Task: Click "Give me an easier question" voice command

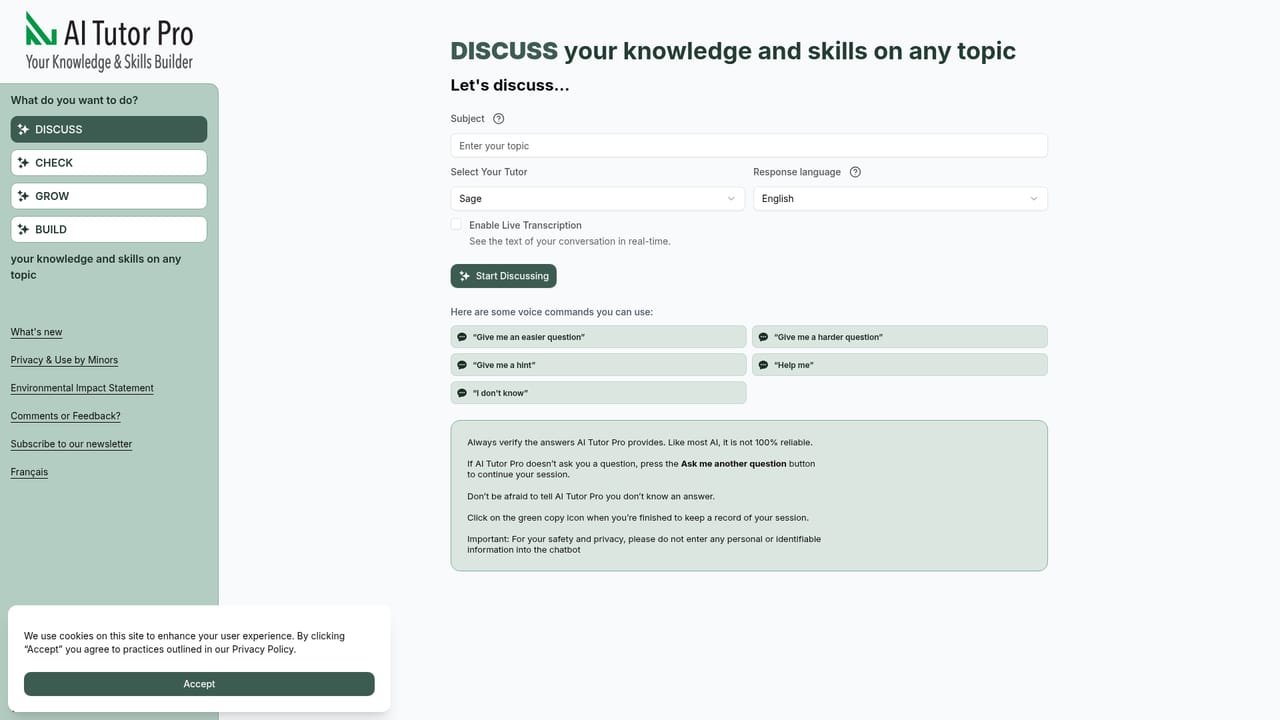Action: tap(598, 337)
